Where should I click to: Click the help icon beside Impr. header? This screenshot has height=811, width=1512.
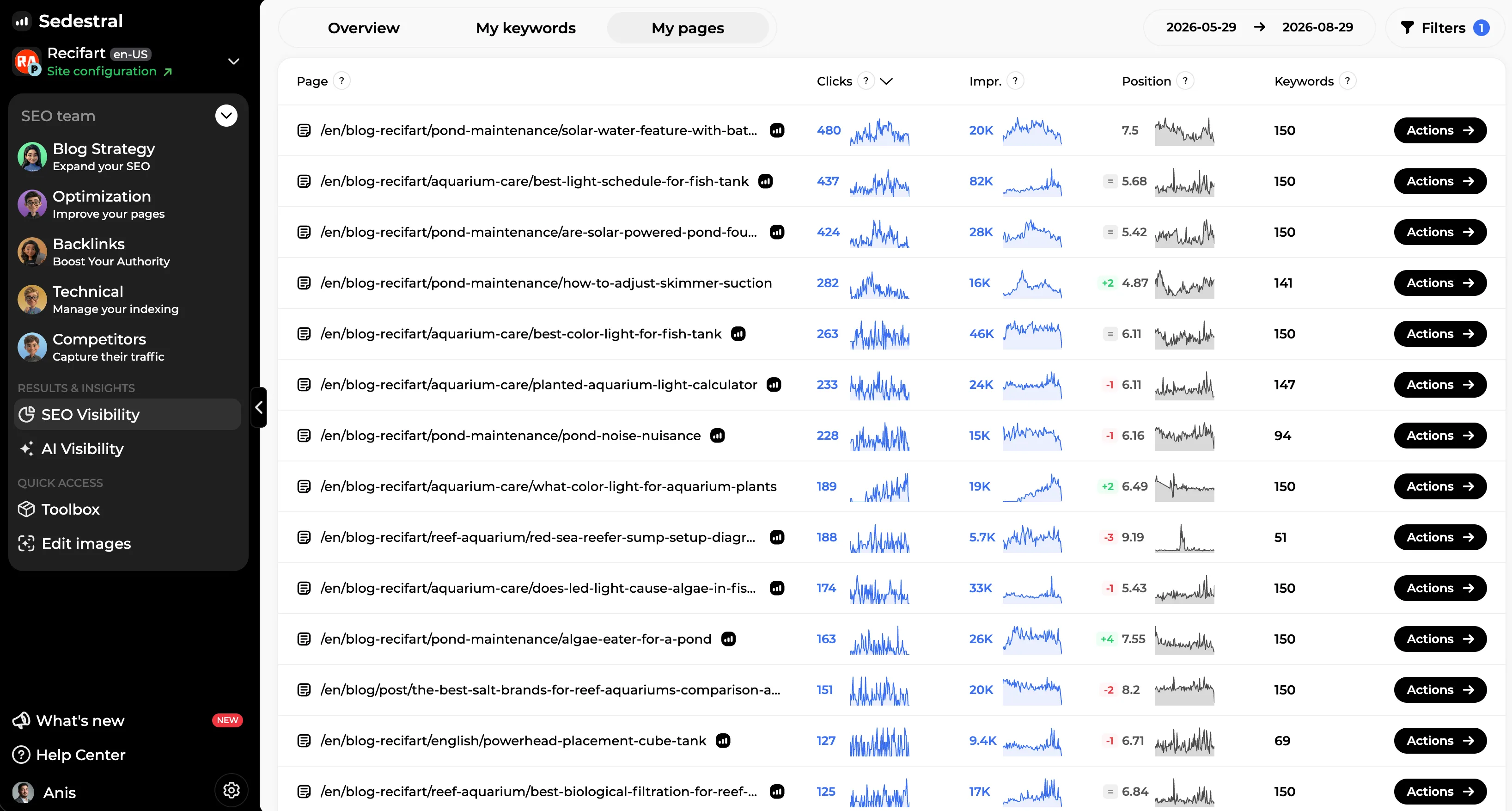pyautogui.click(x=1015, y=80)
